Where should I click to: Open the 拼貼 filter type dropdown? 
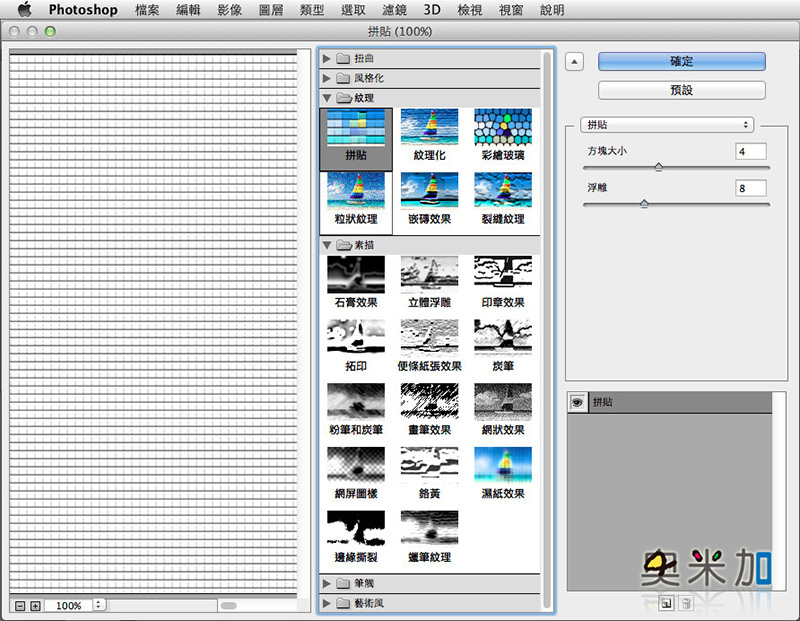click(667, 125)
